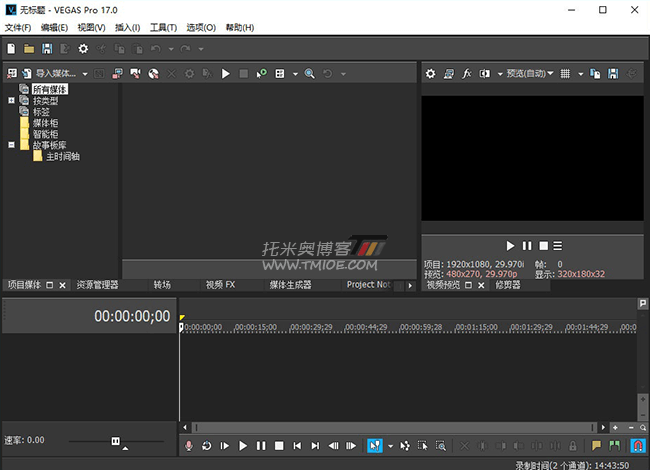
Task: Select the Zoom edit tool magnifier
Action: tap(441, 446)
